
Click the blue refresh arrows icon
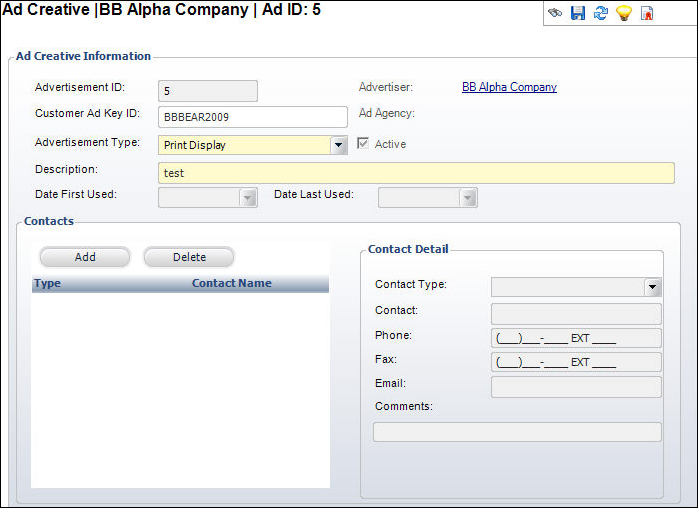(601, 12)
